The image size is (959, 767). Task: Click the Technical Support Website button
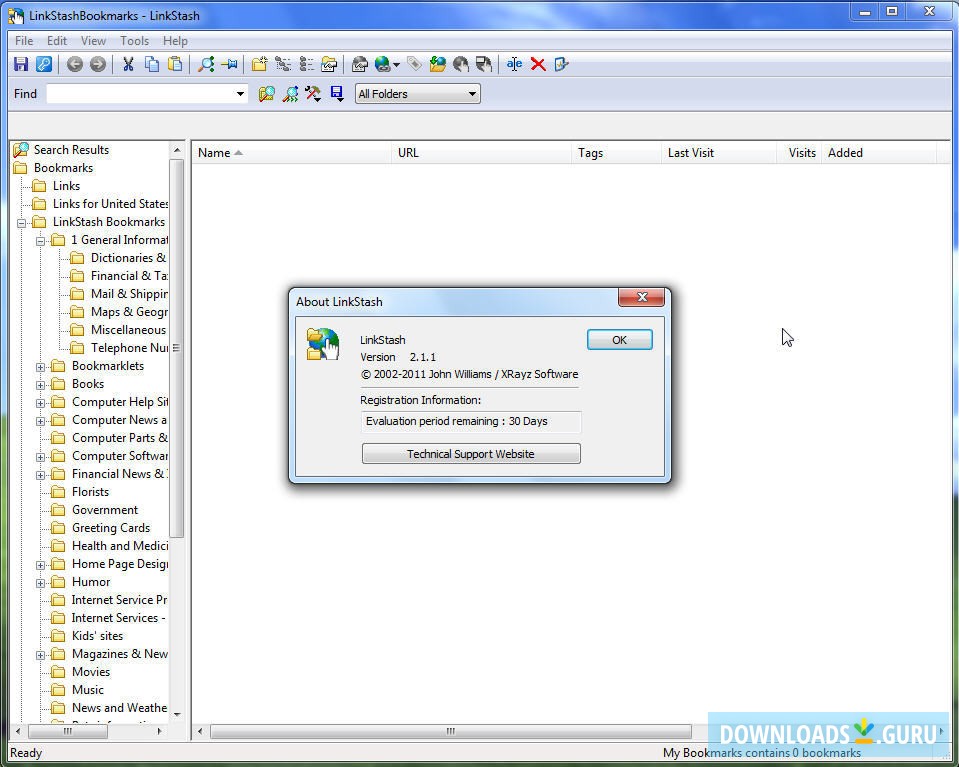(471, 454)
